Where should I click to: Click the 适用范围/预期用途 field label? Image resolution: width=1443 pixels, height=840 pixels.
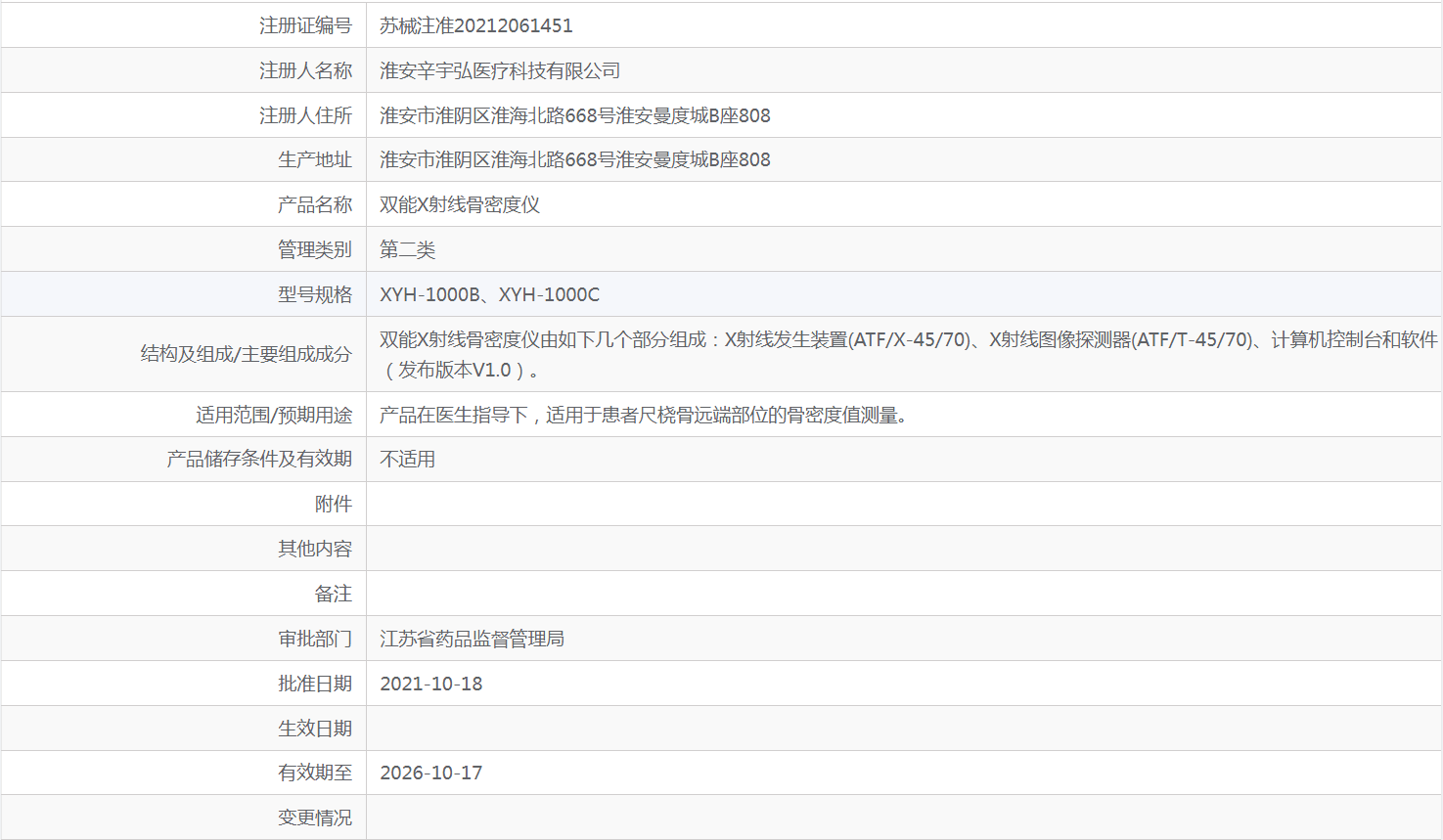[274, 415]
